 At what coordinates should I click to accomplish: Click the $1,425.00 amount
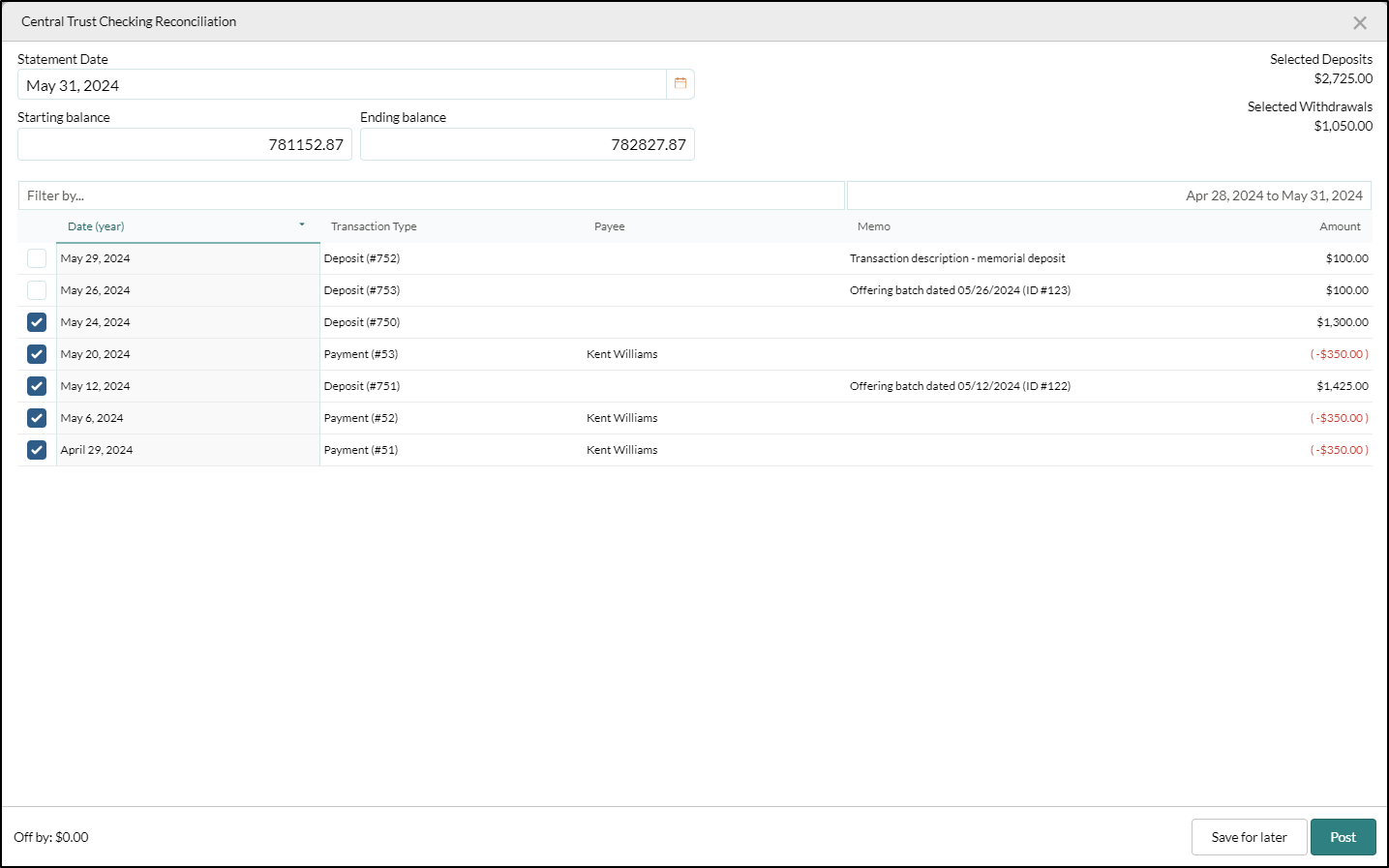coord(1343,386)
